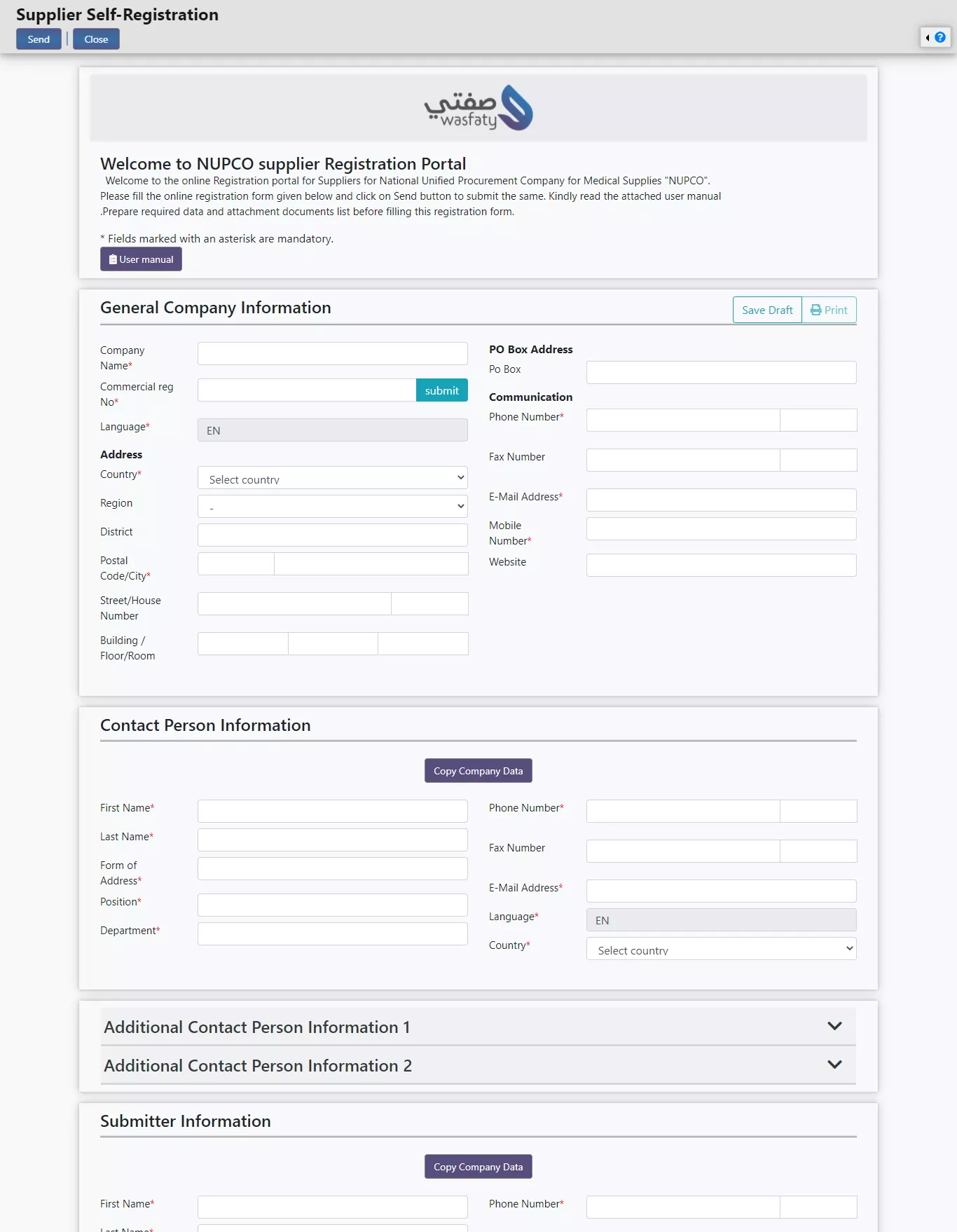957x1232 pixels.
Task: Open the Region dropdown
Action: [x=332, y=507]
